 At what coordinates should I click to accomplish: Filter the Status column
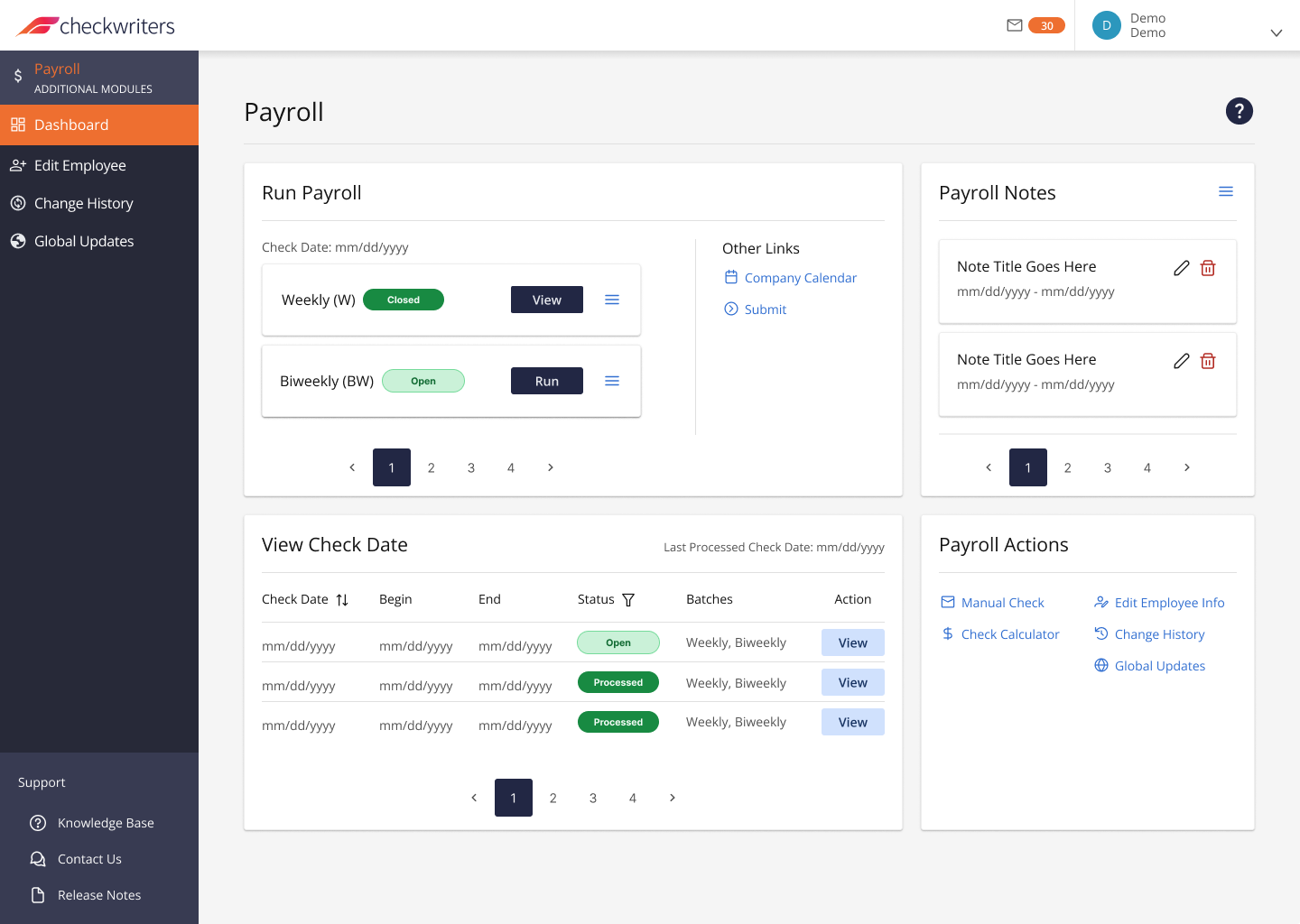coord(628,600)
